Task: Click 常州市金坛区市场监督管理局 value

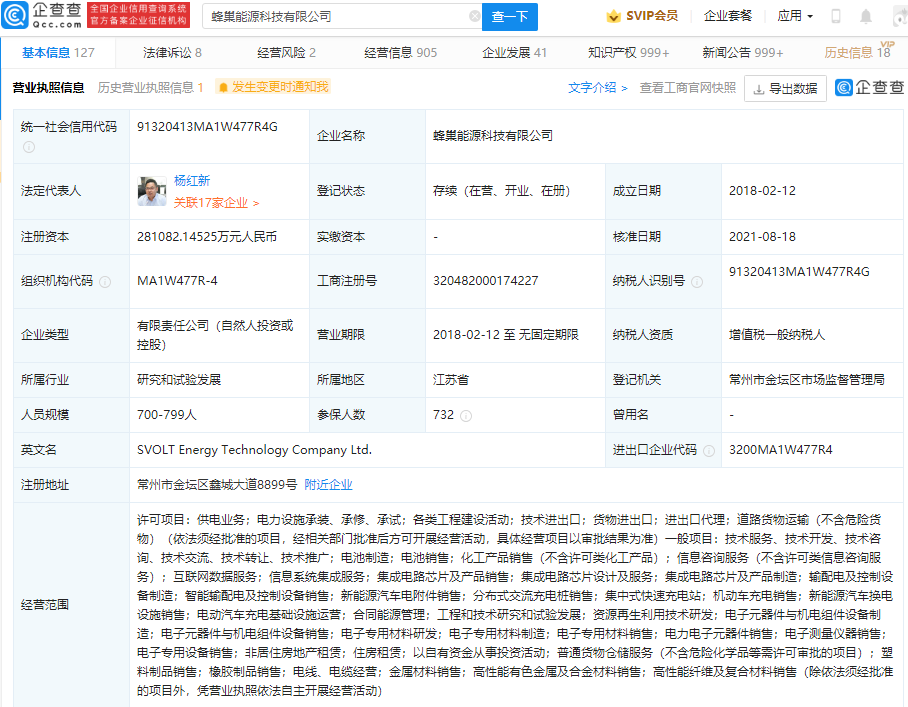Action: coord(807,380)
